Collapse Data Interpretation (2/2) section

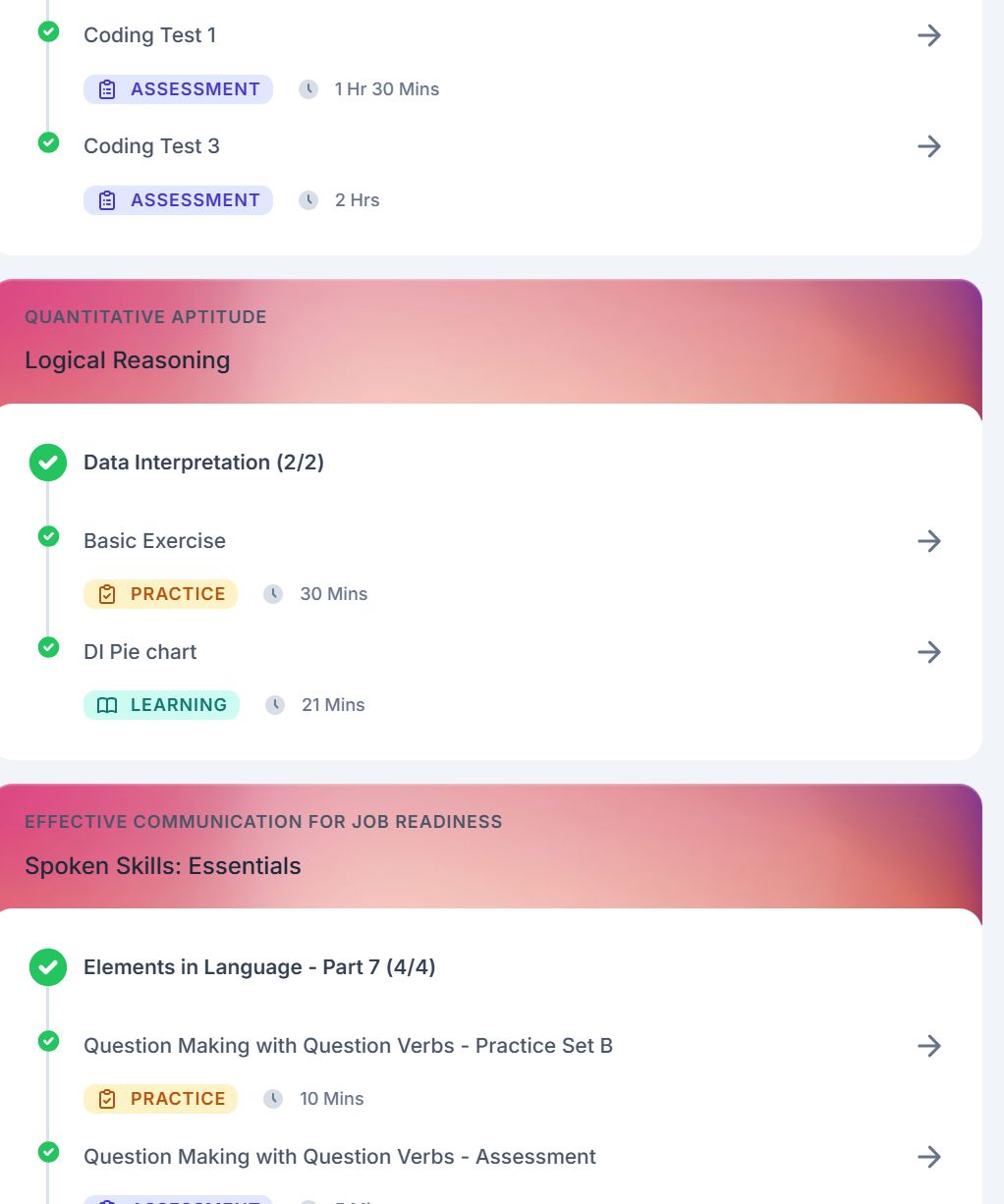pyautogui.click(x=203, y=463)
